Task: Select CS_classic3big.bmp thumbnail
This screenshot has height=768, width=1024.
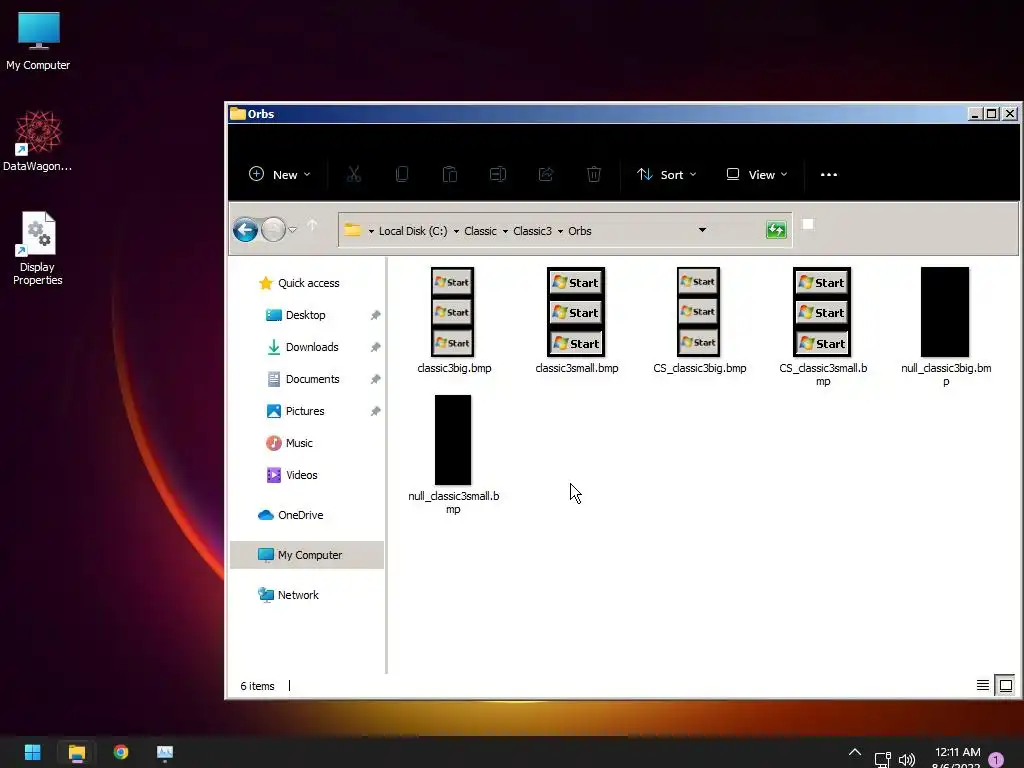Action: (699, 312)
